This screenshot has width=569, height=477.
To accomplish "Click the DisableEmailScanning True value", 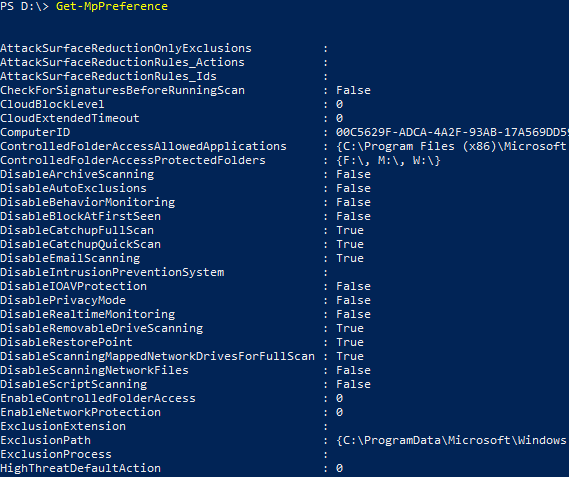I will click(350, 258).
